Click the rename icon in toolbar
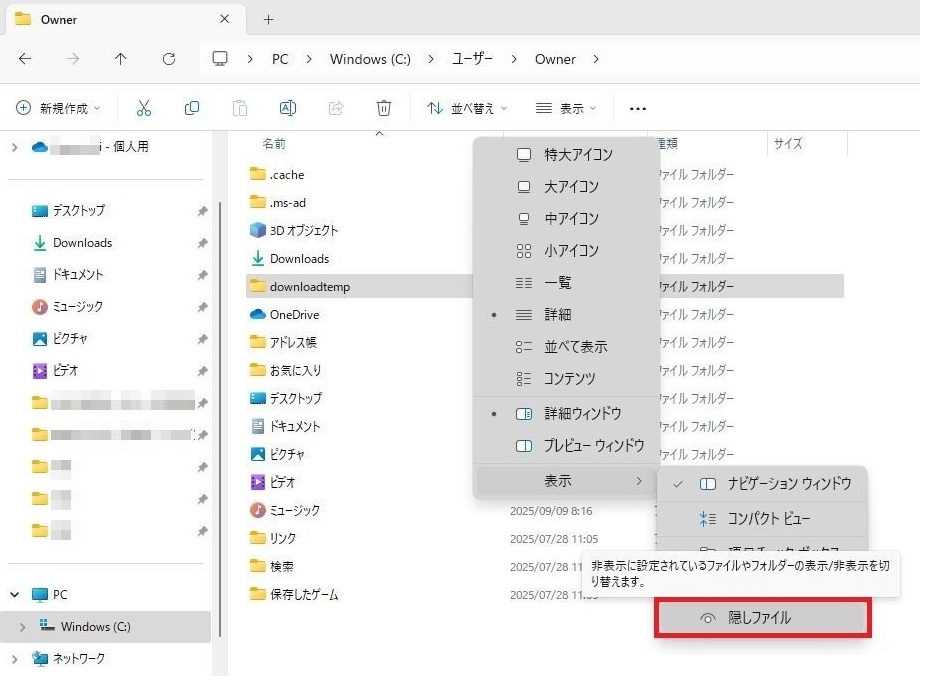 pyautogui.click(x=288, y=108)
